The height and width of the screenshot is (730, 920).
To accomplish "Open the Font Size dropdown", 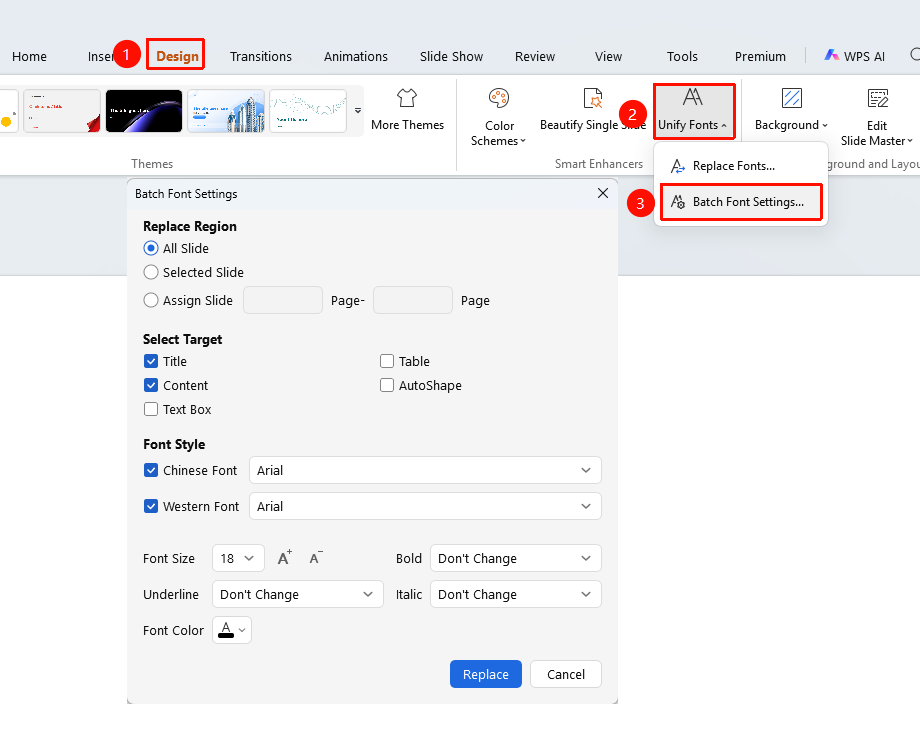I will point(238,558).
